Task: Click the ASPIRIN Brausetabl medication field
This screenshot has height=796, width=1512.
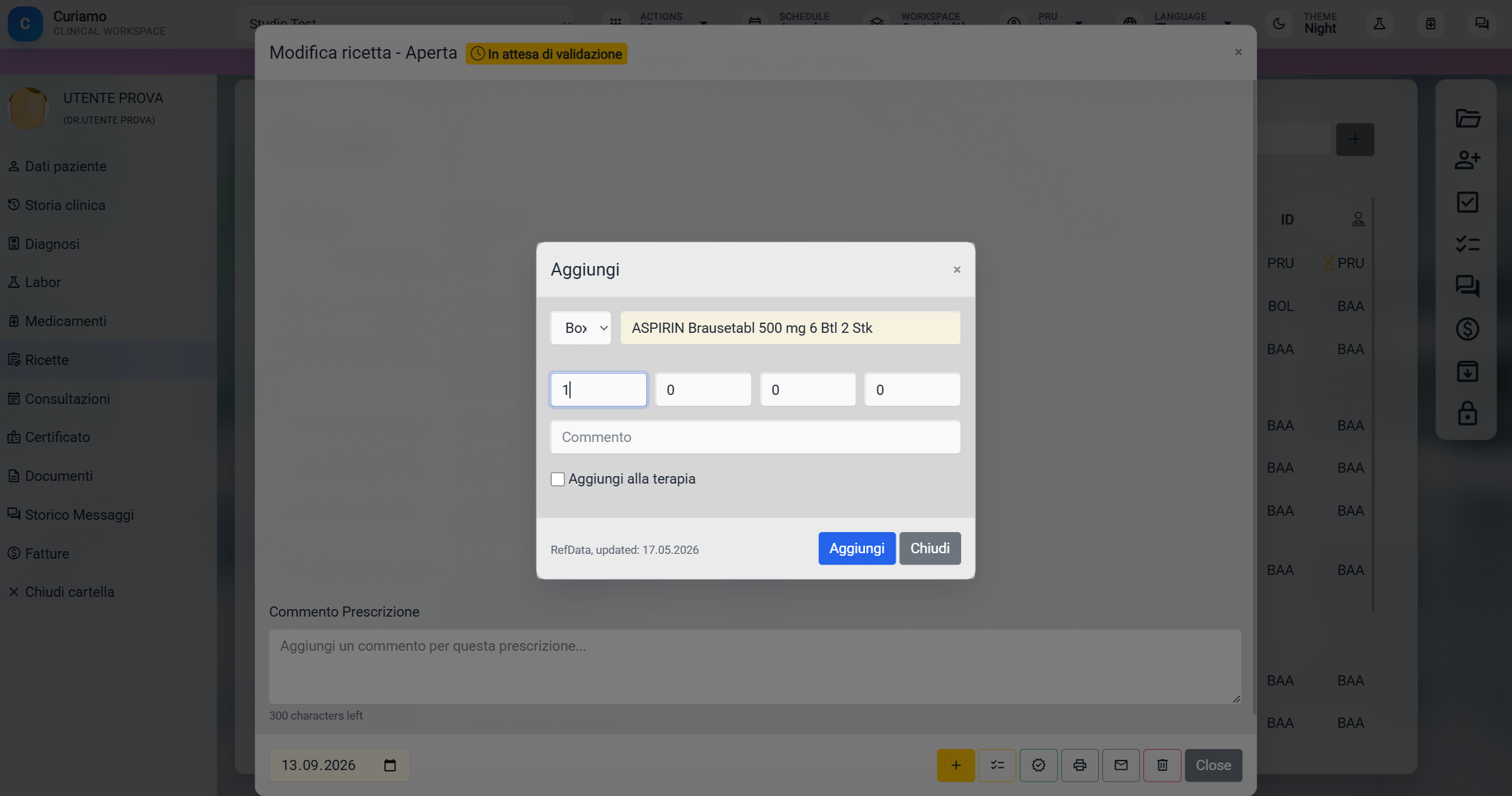Action: coord(790,328)
